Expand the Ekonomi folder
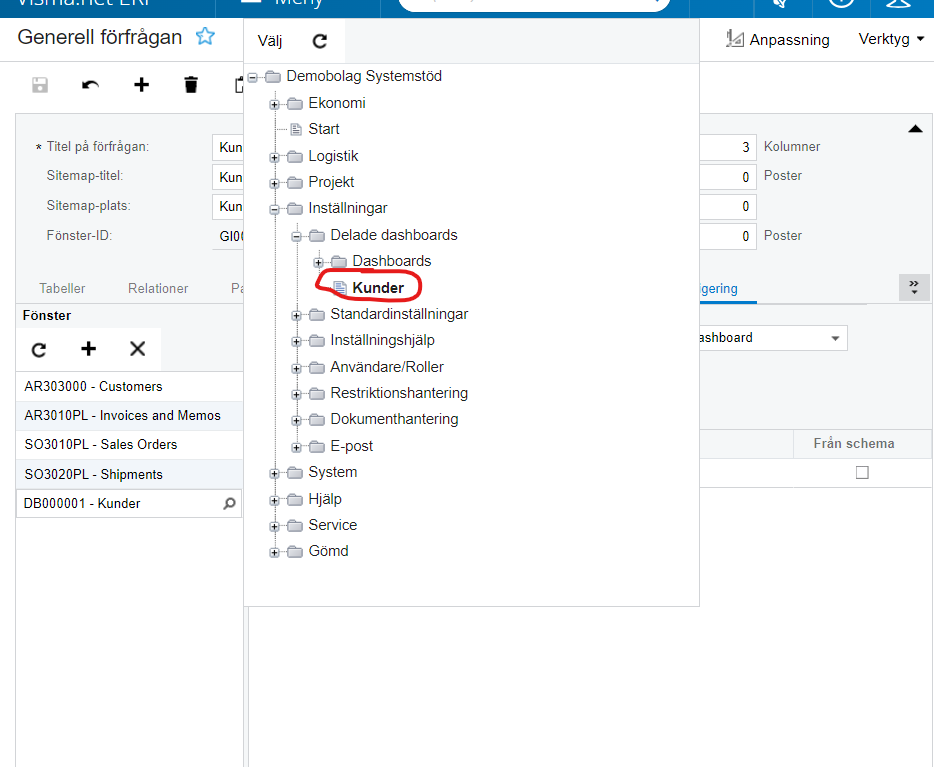934x767 pixels. click(x=274, y=105)
